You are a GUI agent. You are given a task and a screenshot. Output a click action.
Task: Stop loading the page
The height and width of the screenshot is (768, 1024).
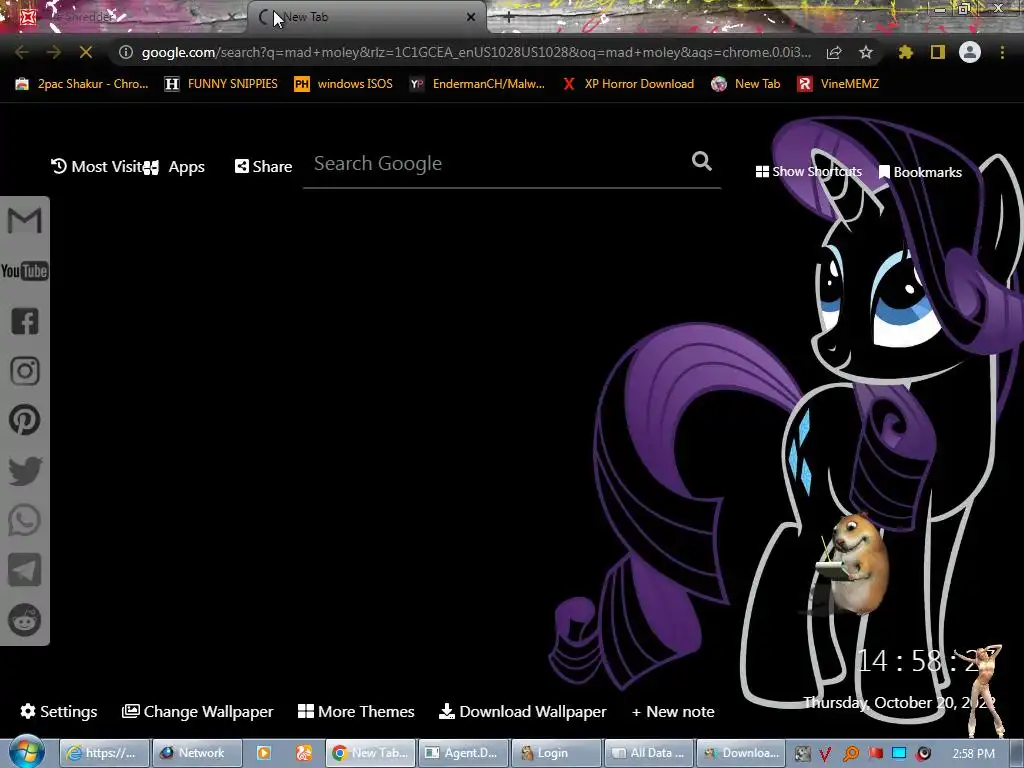click(86, 52)
